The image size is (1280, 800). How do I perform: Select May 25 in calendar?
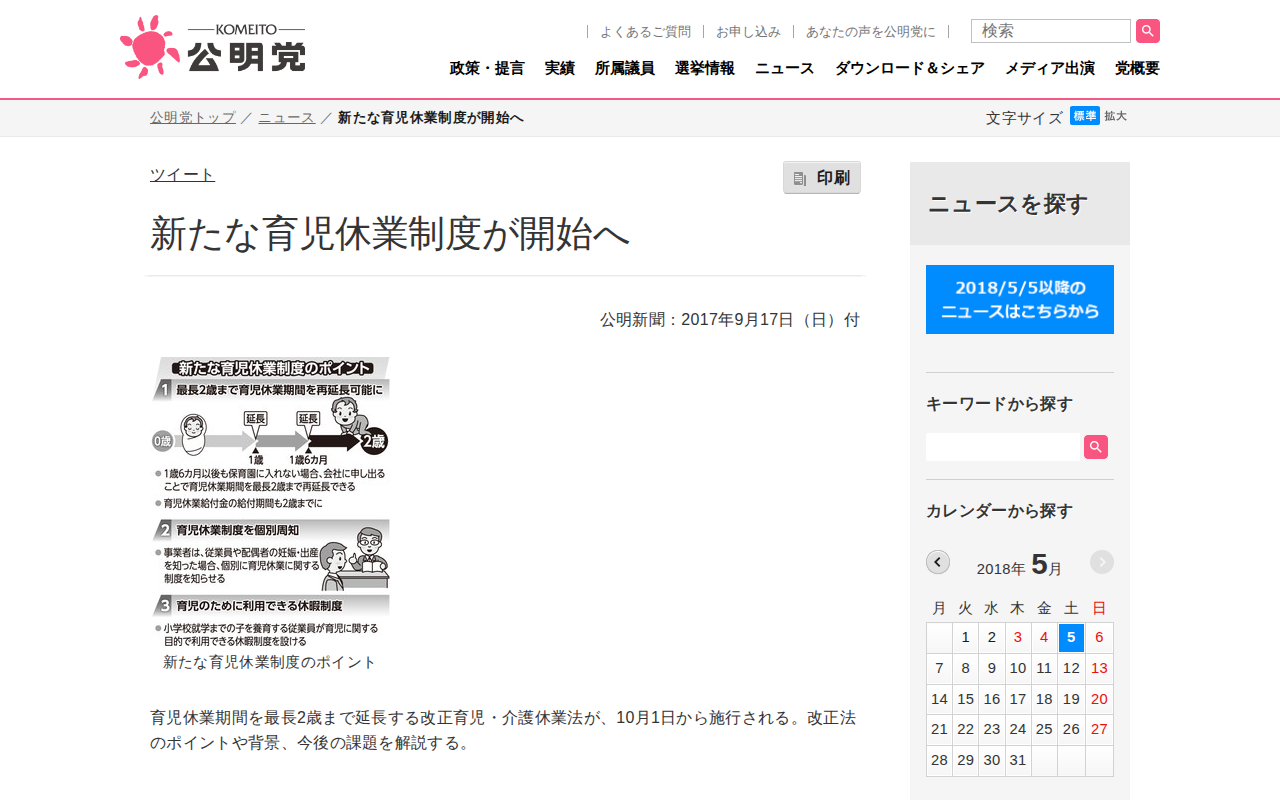1044,729
